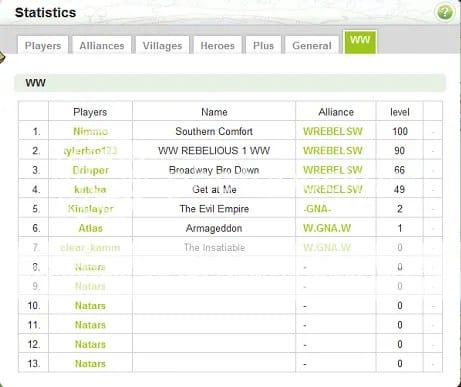
Task: Click Southern Comfort wonder name
Action: [x=214, y=131]
